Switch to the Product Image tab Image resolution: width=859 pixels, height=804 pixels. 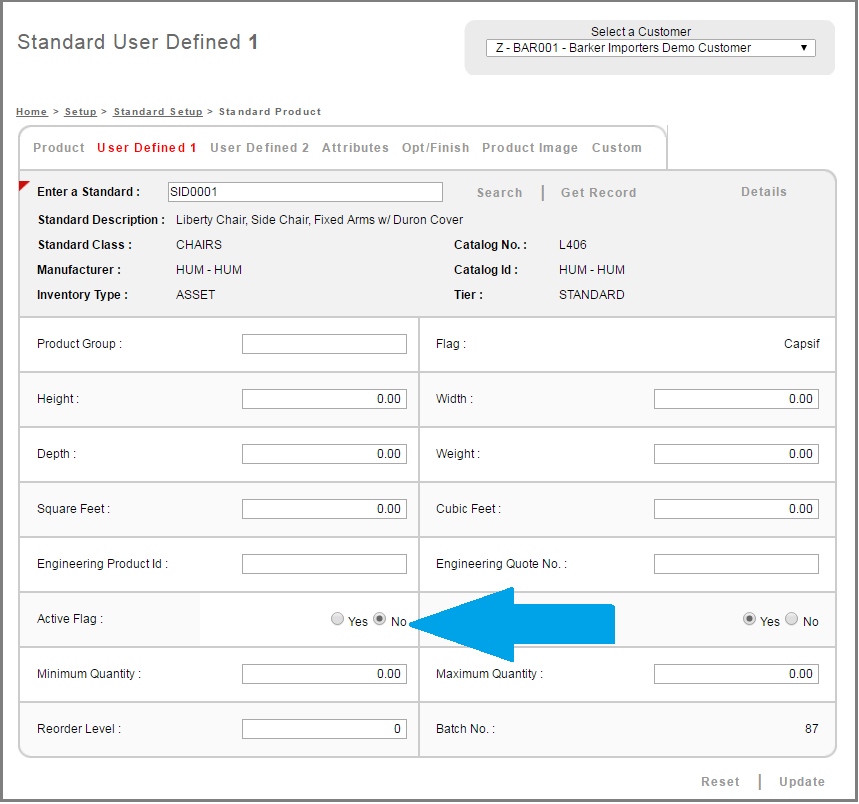[x=530, y=148]
